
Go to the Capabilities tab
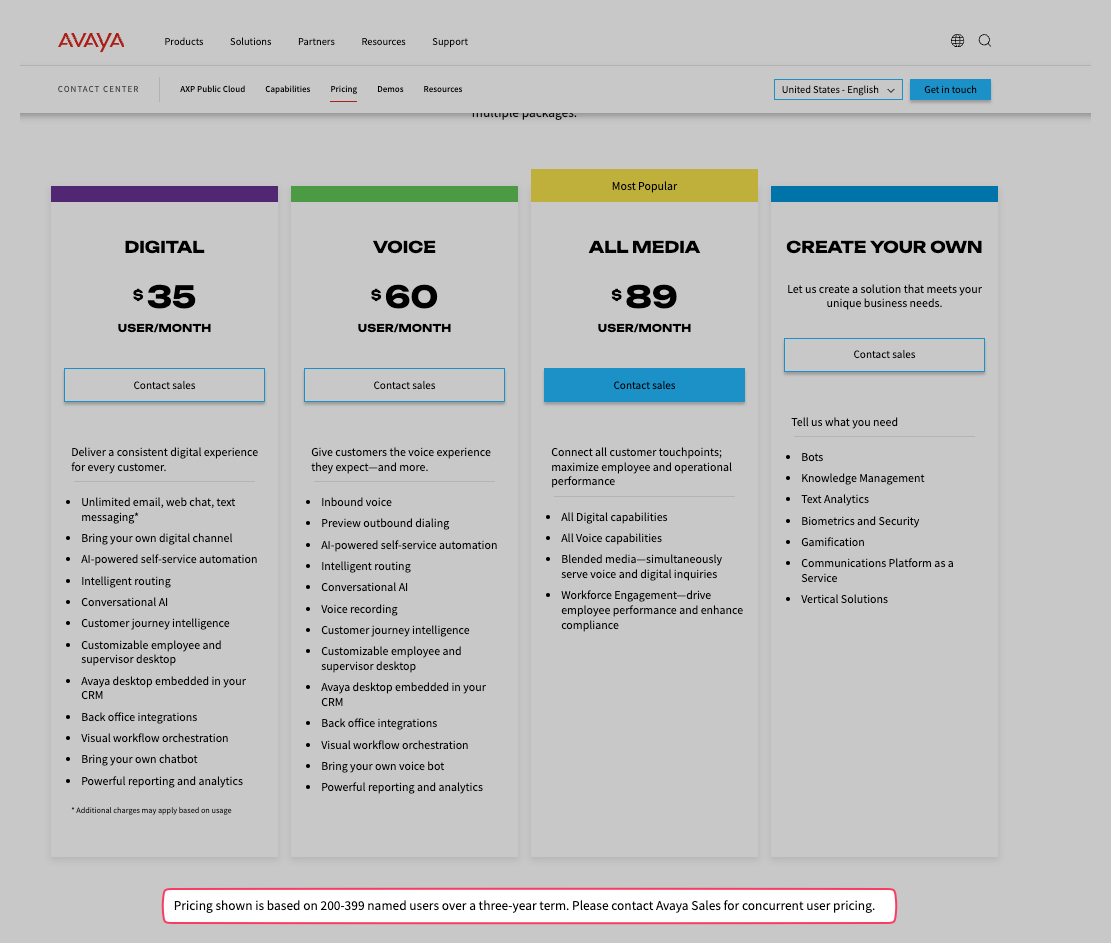[x=287, y=89]
